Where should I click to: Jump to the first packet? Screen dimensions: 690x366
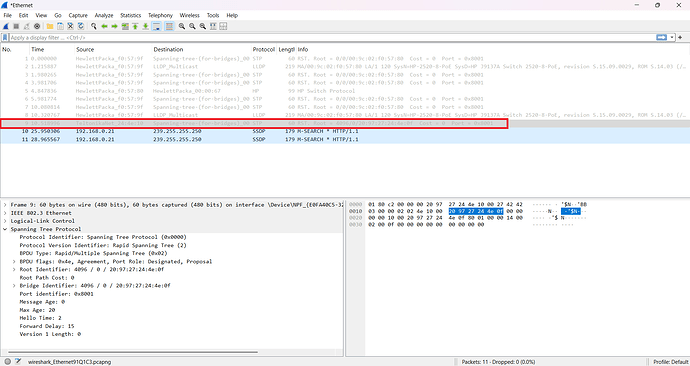click(x=136, y=26)
